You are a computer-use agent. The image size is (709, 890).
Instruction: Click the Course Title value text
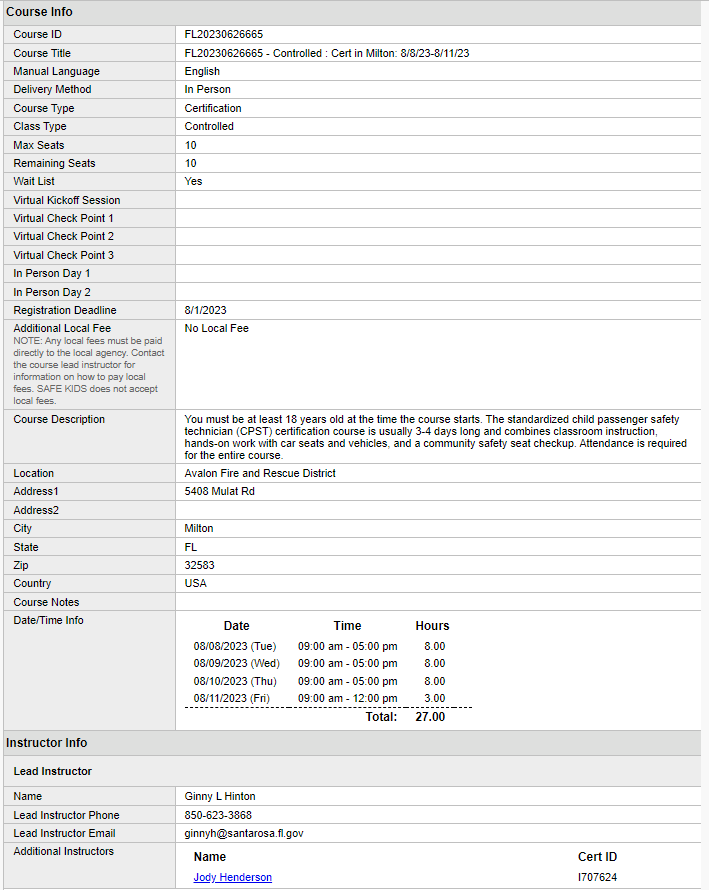(x=326, y=53)
